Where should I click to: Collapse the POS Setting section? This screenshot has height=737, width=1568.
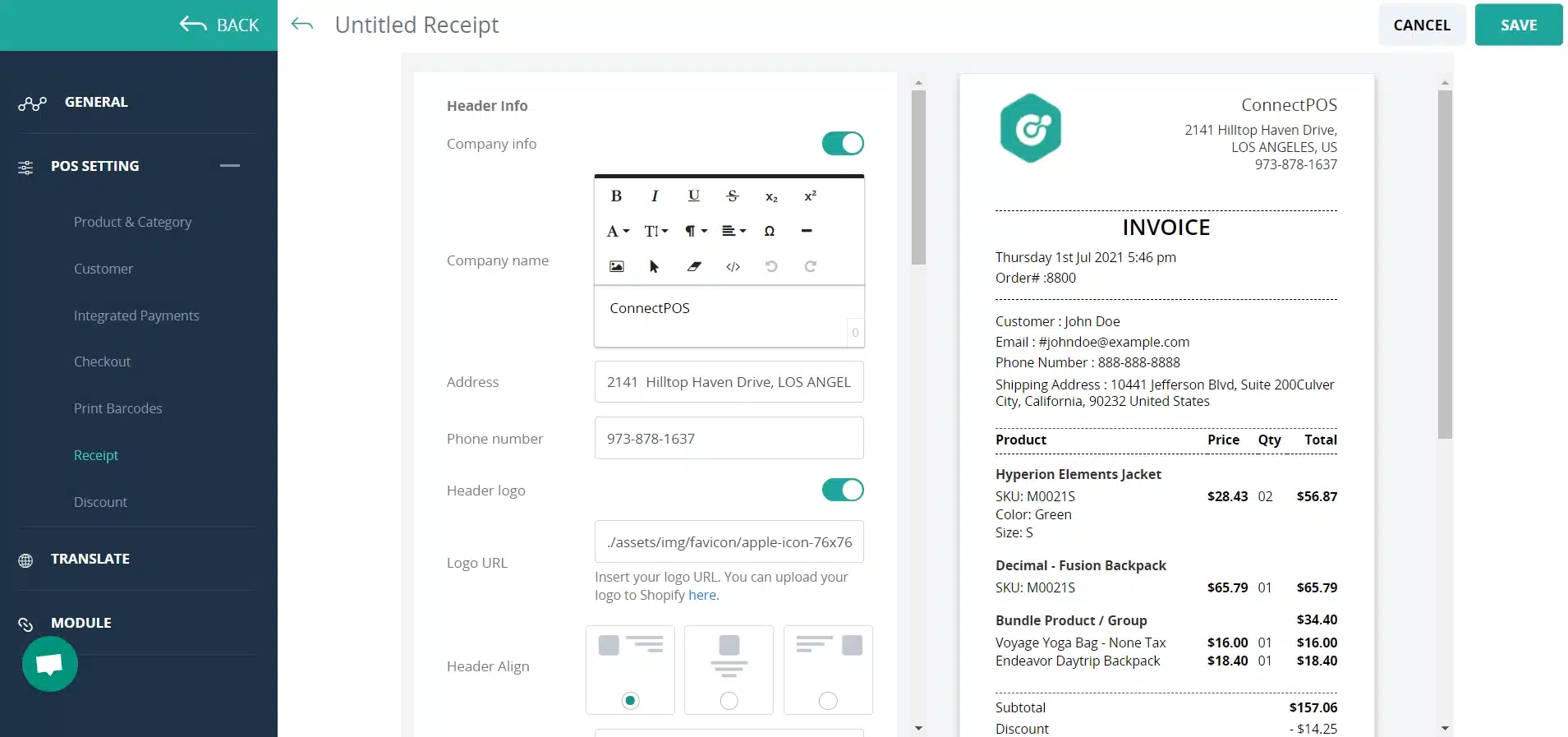coord(230,166)
